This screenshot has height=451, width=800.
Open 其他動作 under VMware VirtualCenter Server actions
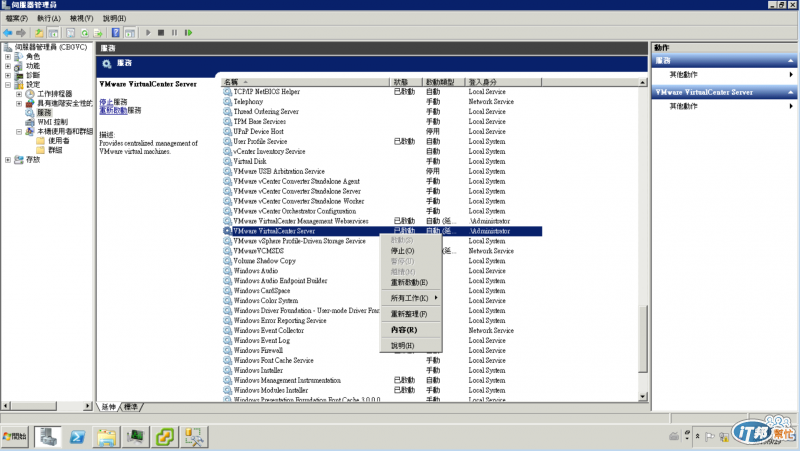pyautogui.click(x=683, y=106)
